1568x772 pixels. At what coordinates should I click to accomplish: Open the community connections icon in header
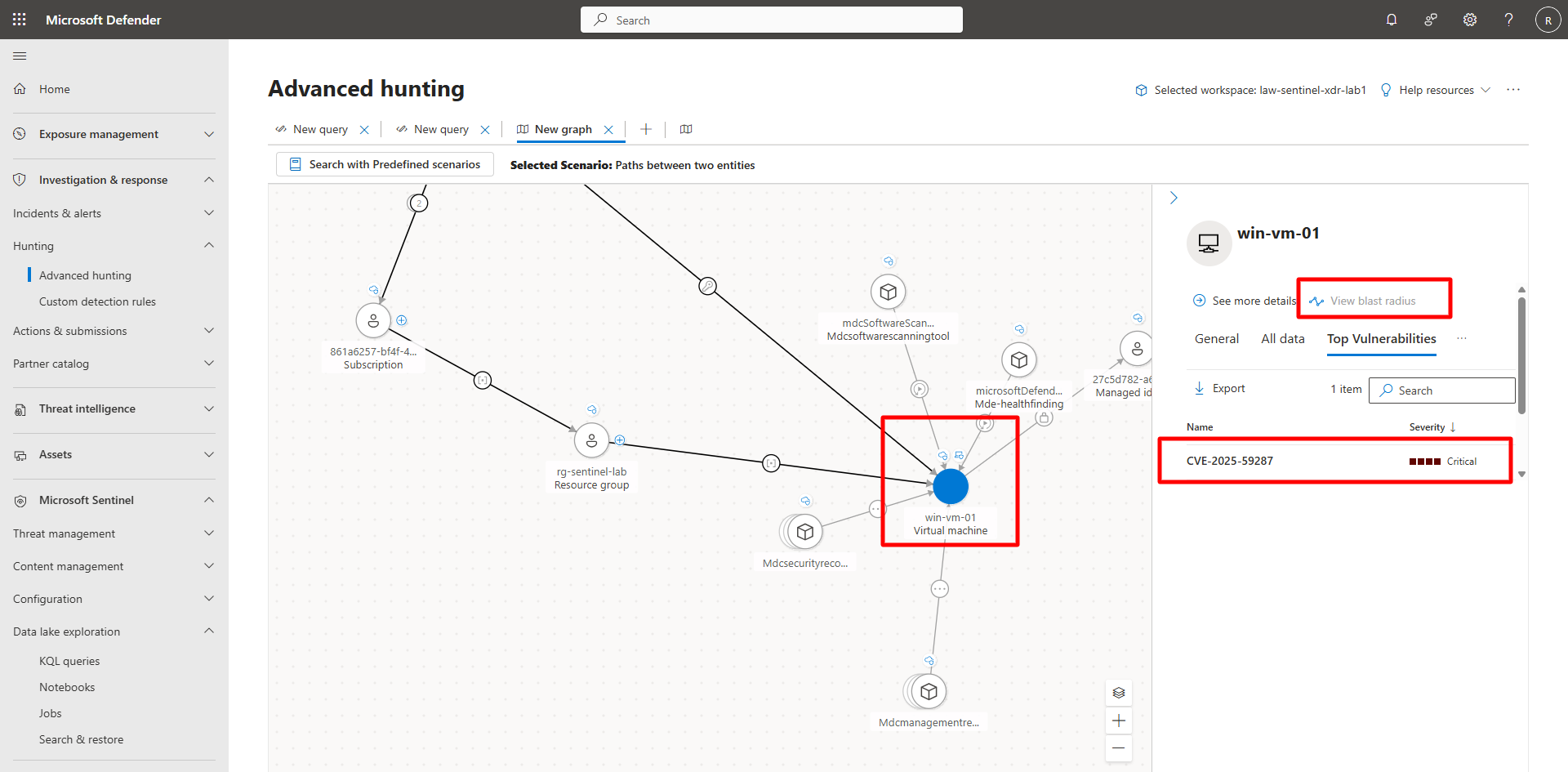[x=1431, y=20]
